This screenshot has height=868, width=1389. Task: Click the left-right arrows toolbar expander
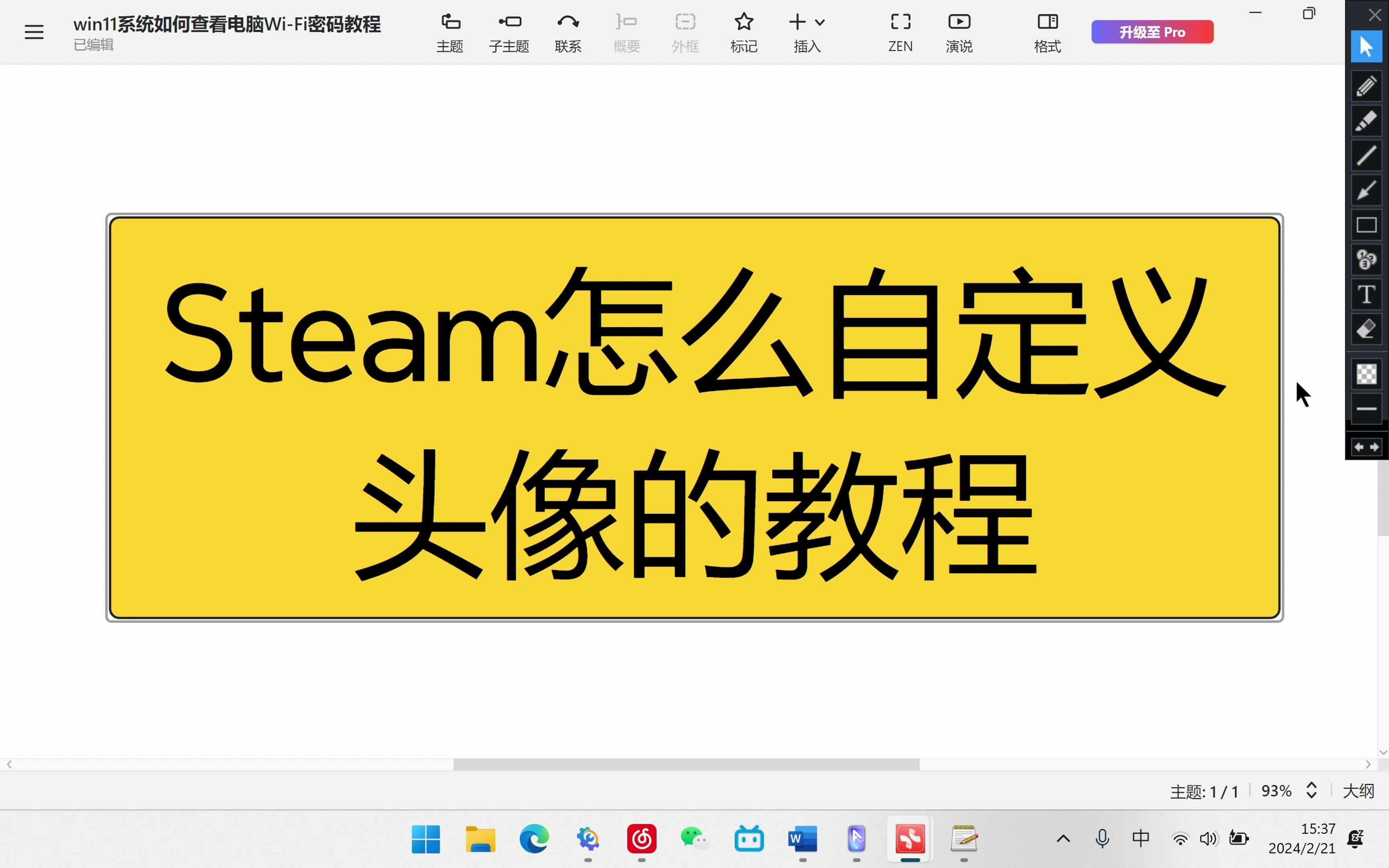click(x=1366, y=446)
